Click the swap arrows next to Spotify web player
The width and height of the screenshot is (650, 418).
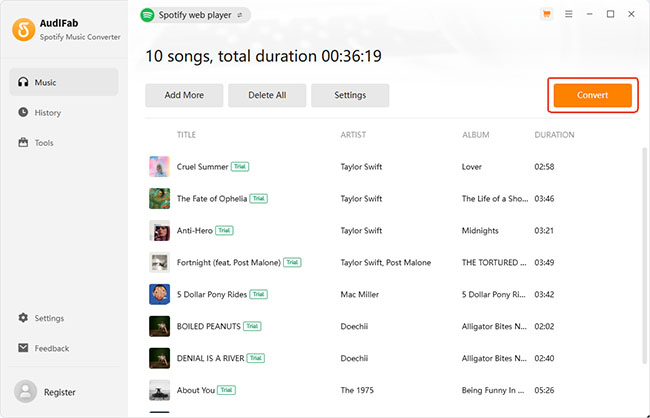[240, 15]
